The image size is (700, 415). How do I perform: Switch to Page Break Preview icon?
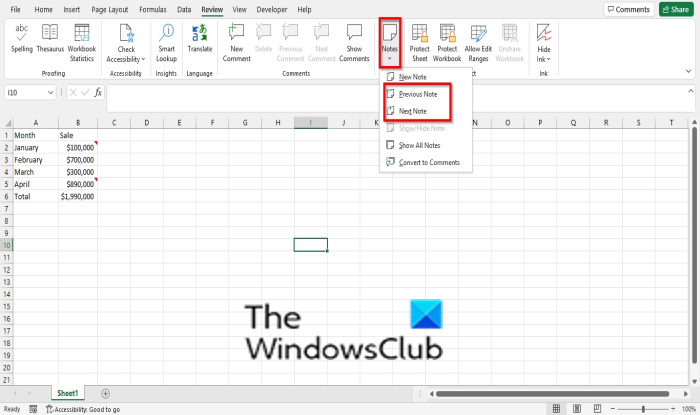point(597,408)
